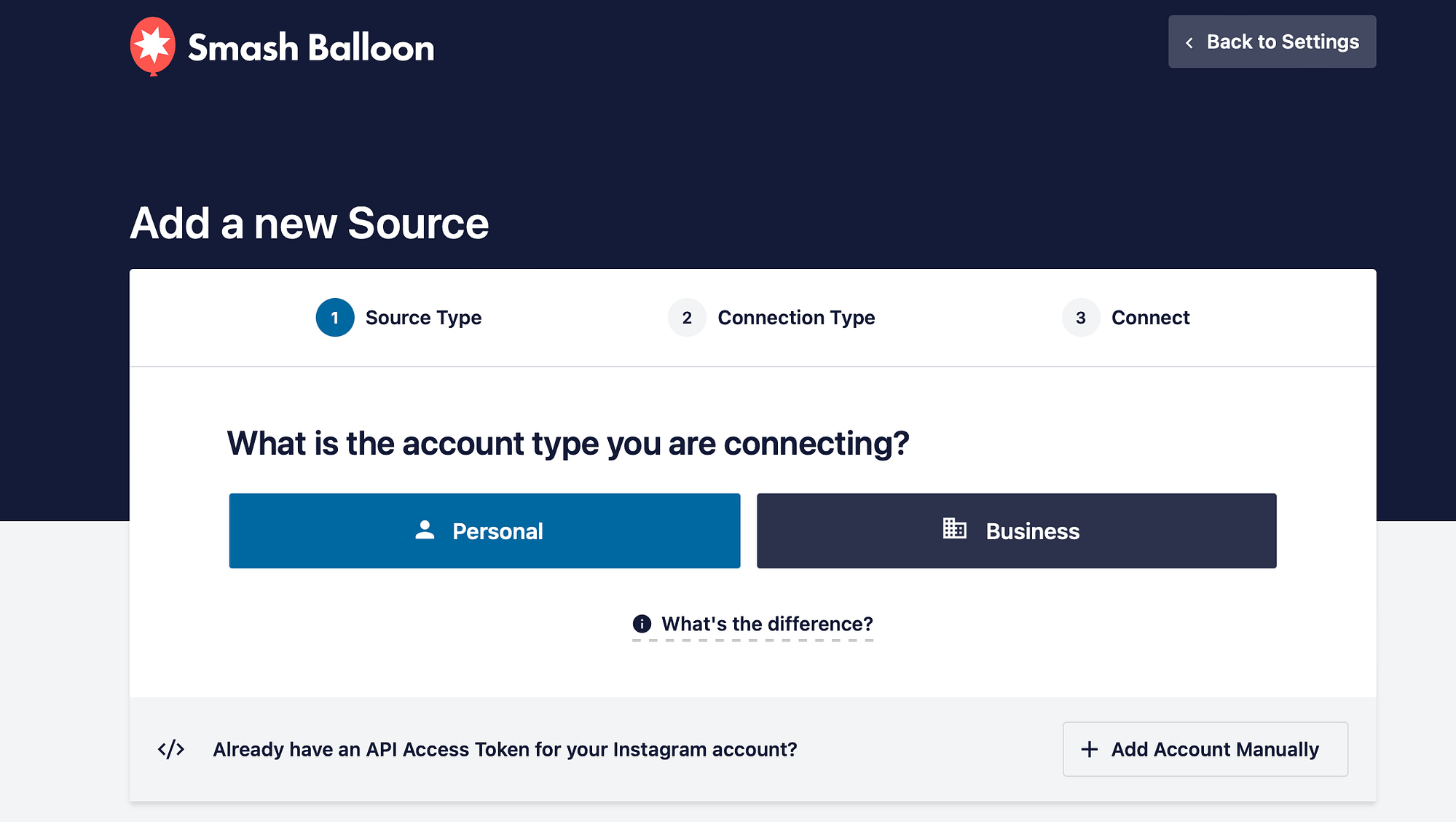Click the Smash Balloon brand name text
The height and width of the screenshot is (822, 1456).
point(311,48)
